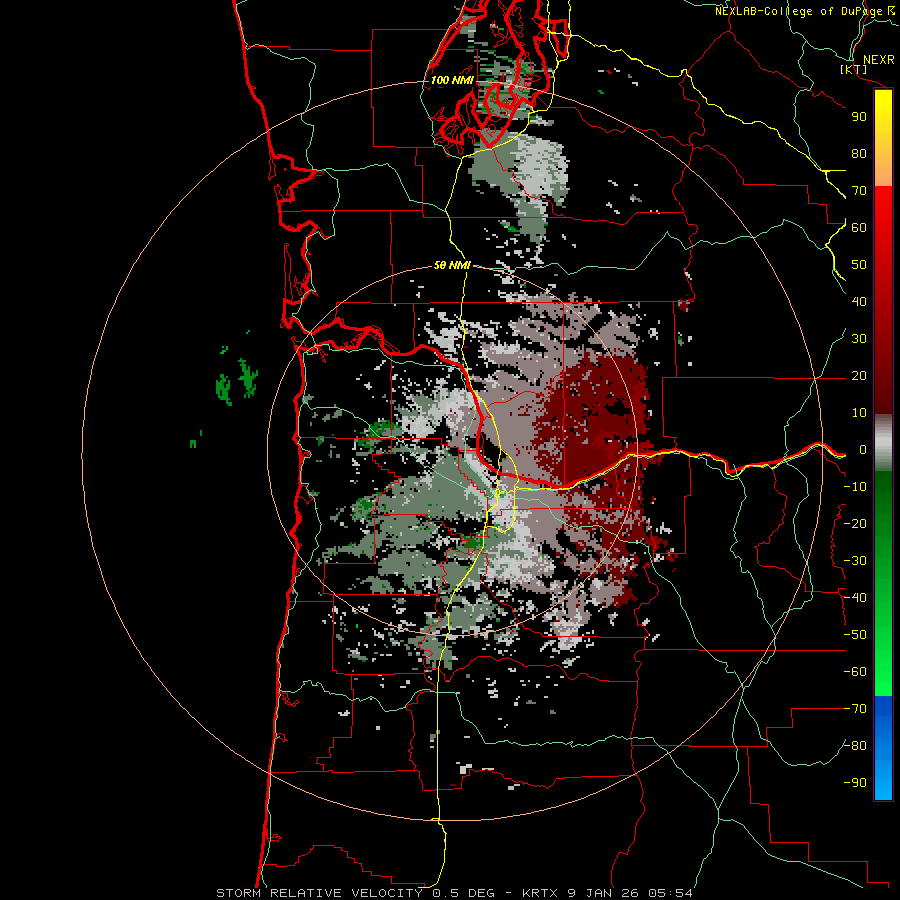The image size is (900, 900).
Task: Click the KRTX radar site identifier
Action: tap(541, 893)
